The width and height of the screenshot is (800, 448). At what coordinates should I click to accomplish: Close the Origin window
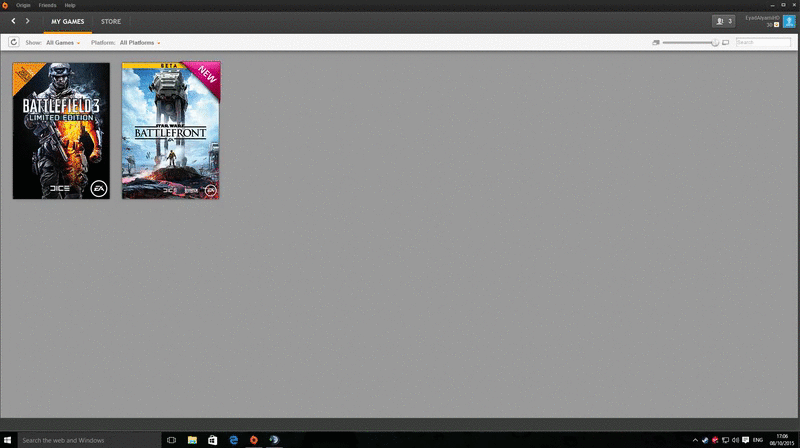[x=794, y=5]
